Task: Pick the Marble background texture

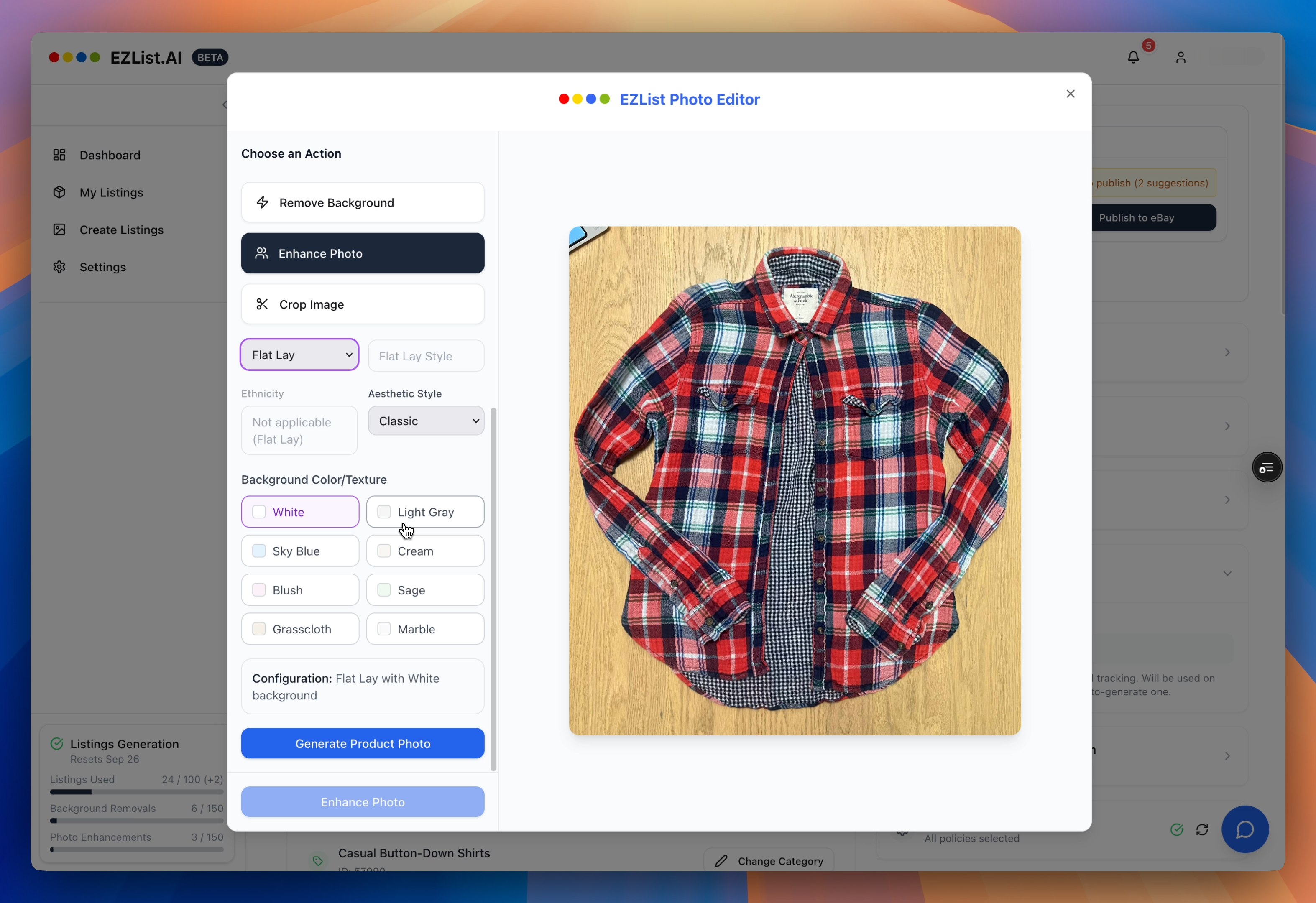Action: (x=425, y=629)
